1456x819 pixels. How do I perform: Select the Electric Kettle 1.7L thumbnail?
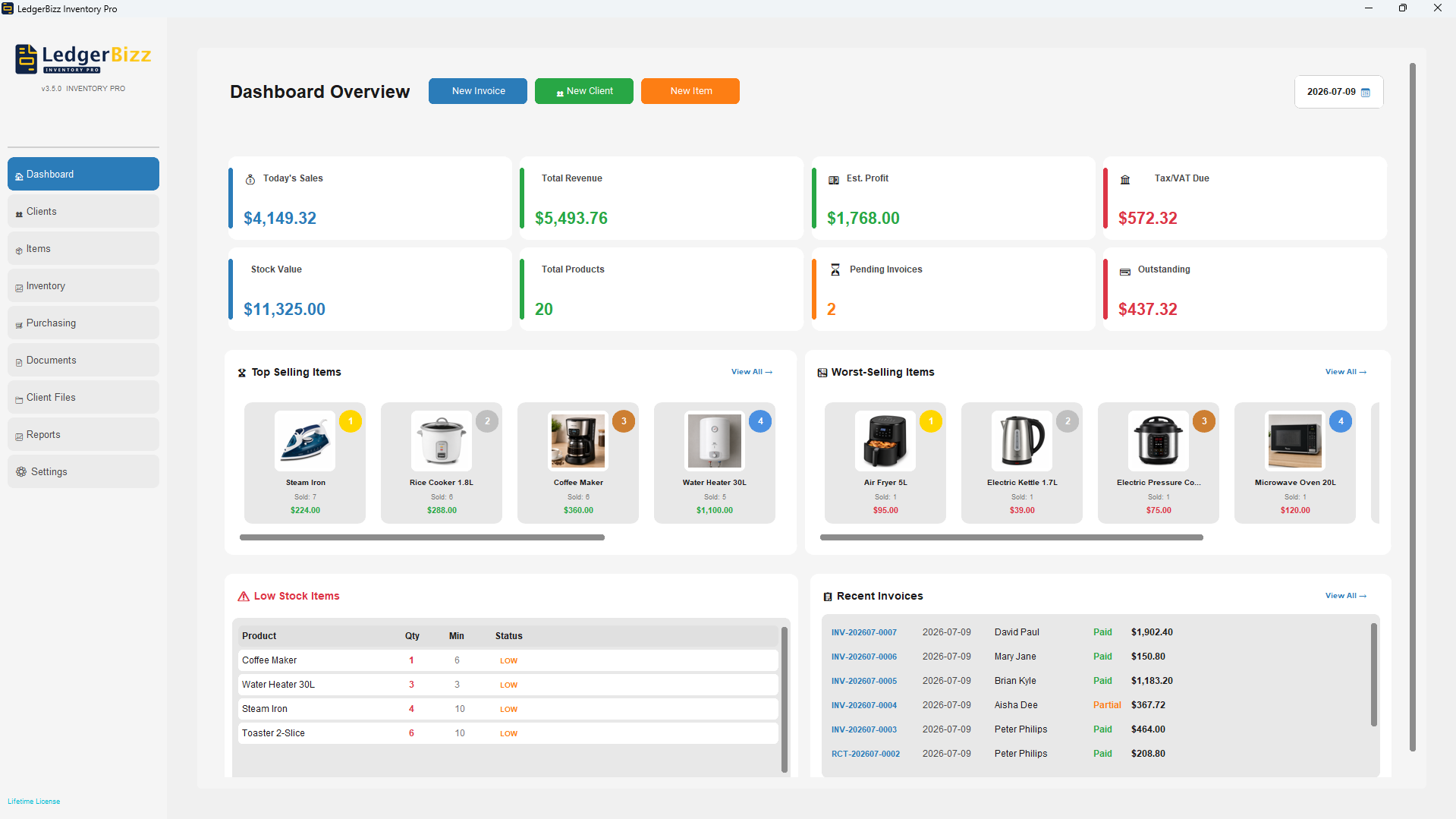(x=1022, y=441)
